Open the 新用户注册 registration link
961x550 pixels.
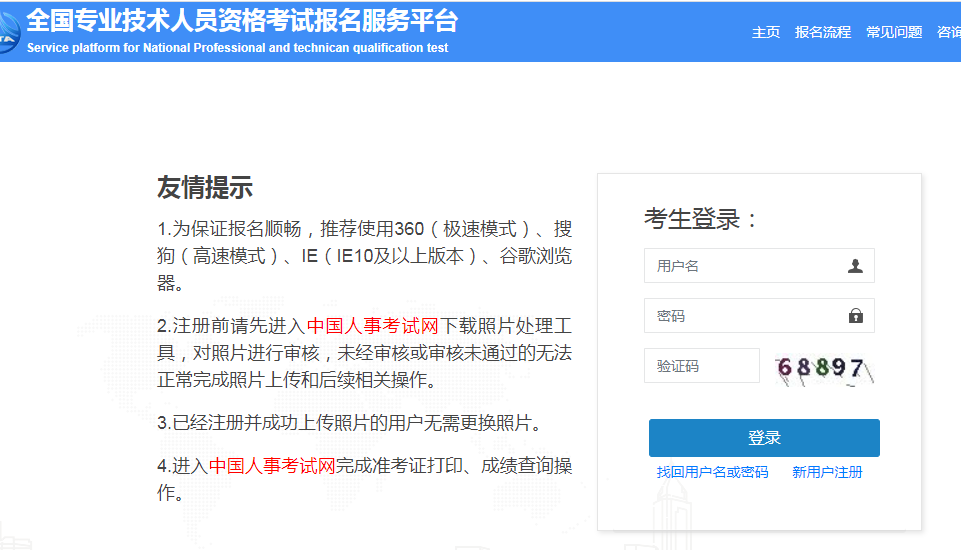coord(827,472)
